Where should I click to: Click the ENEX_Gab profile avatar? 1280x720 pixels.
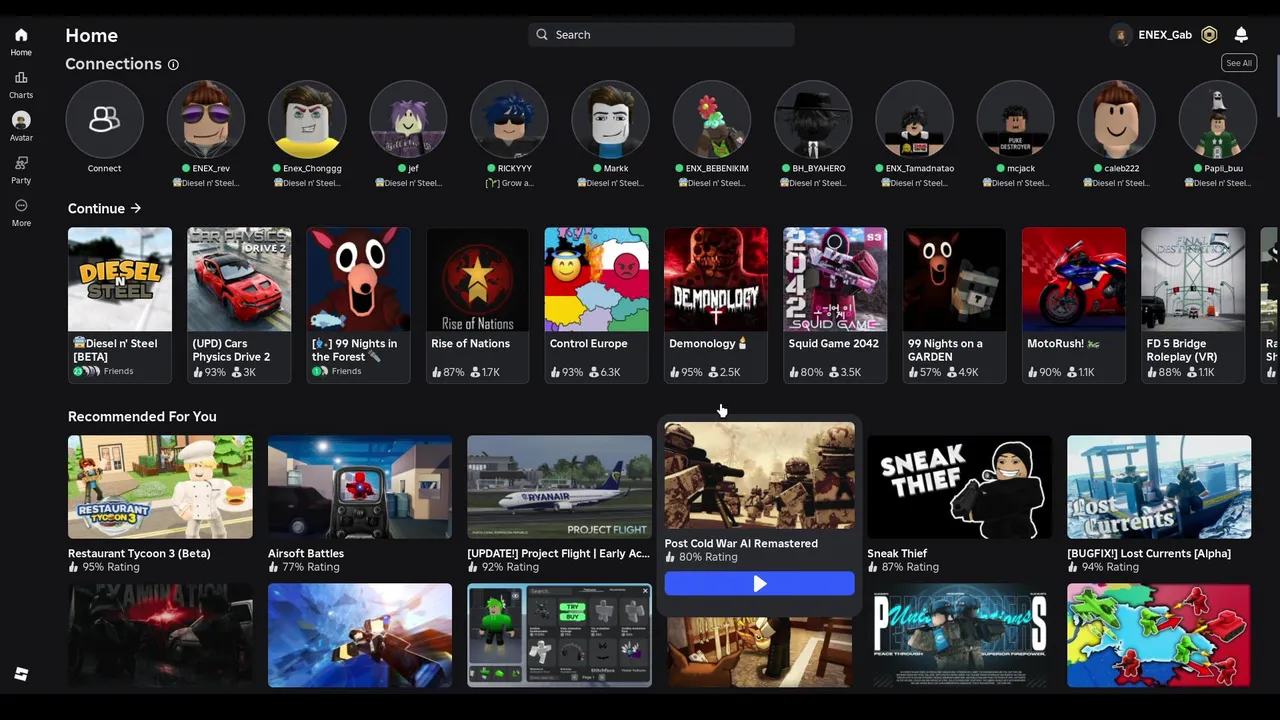coord(1121,35)
